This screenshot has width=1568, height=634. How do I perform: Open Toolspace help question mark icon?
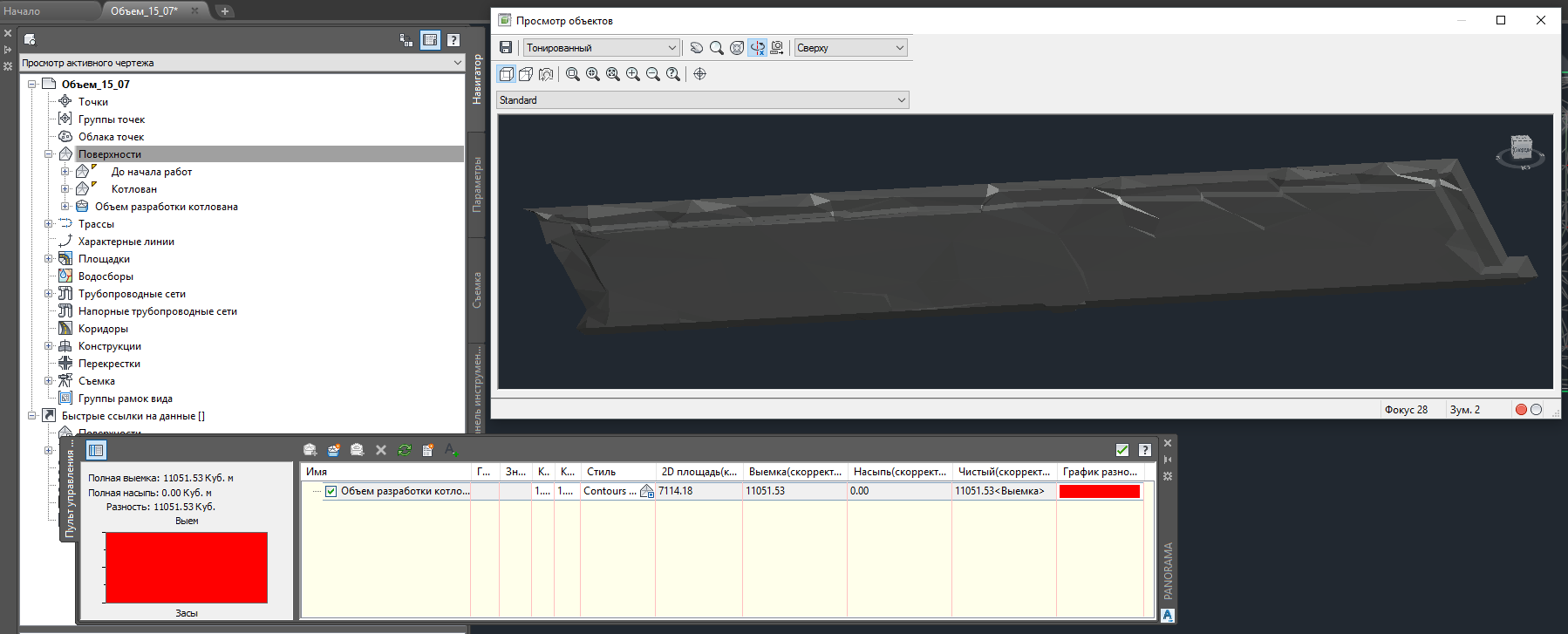pos(453,39)
